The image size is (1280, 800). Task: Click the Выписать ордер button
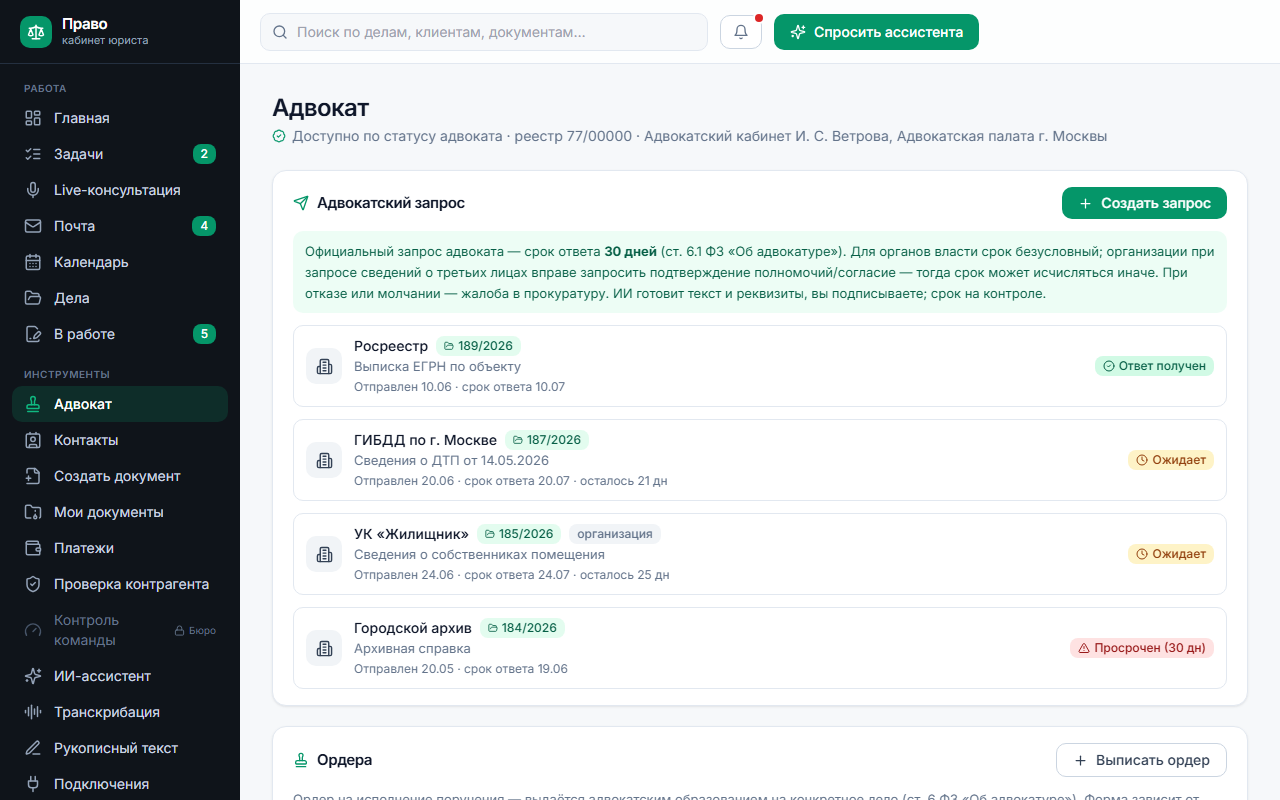pos(1141,760)
